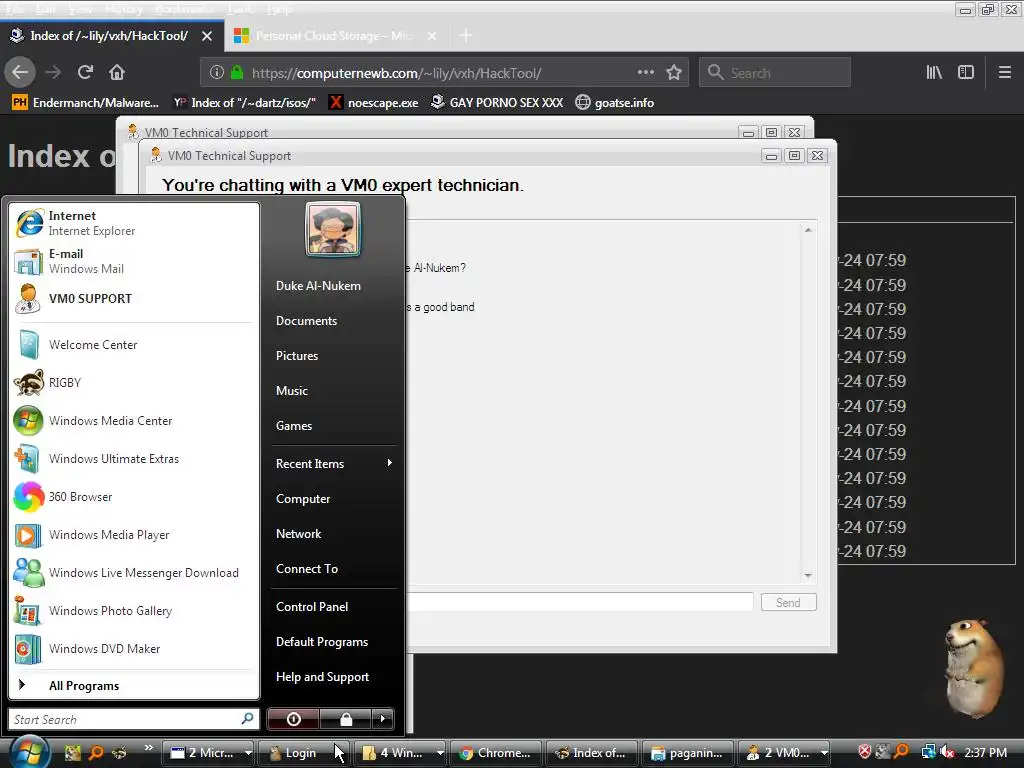
Task: Open Help and Support
Action: 334,677
